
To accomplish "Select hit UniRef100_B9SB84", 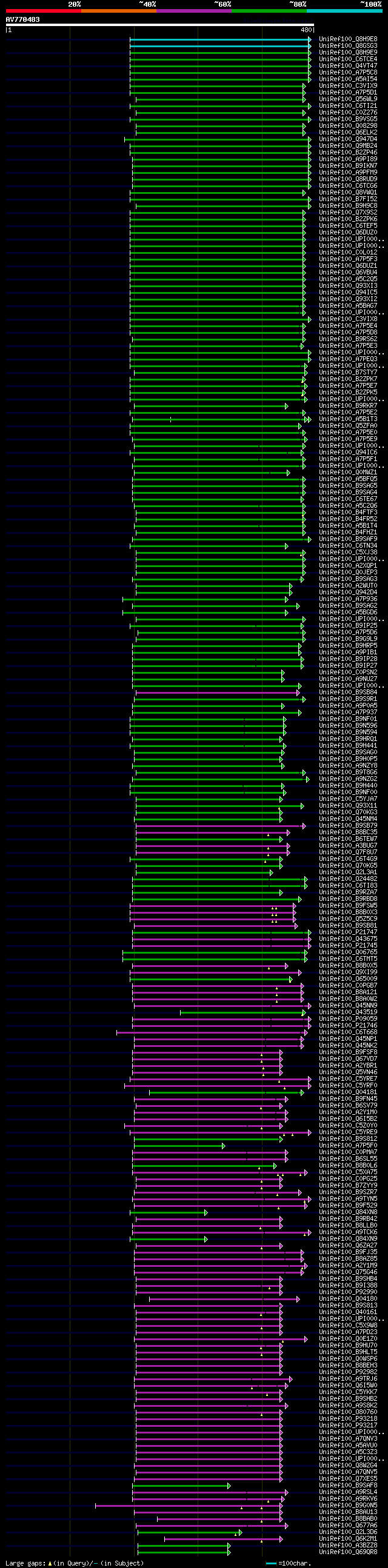I will click(x=348, y=693).
